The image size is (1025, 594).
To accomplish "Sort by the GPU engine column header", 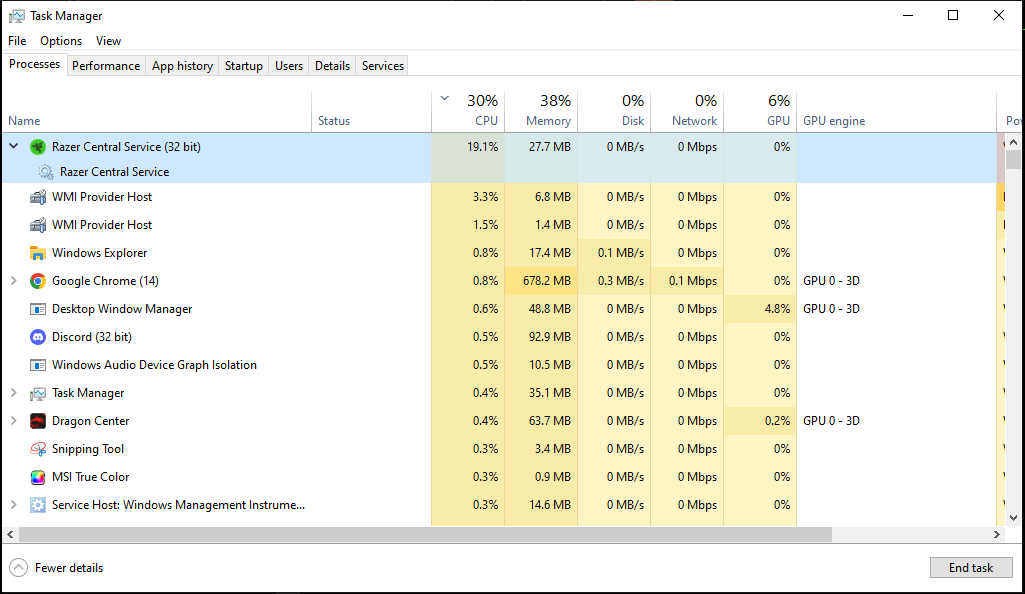I will click(896, 112).
